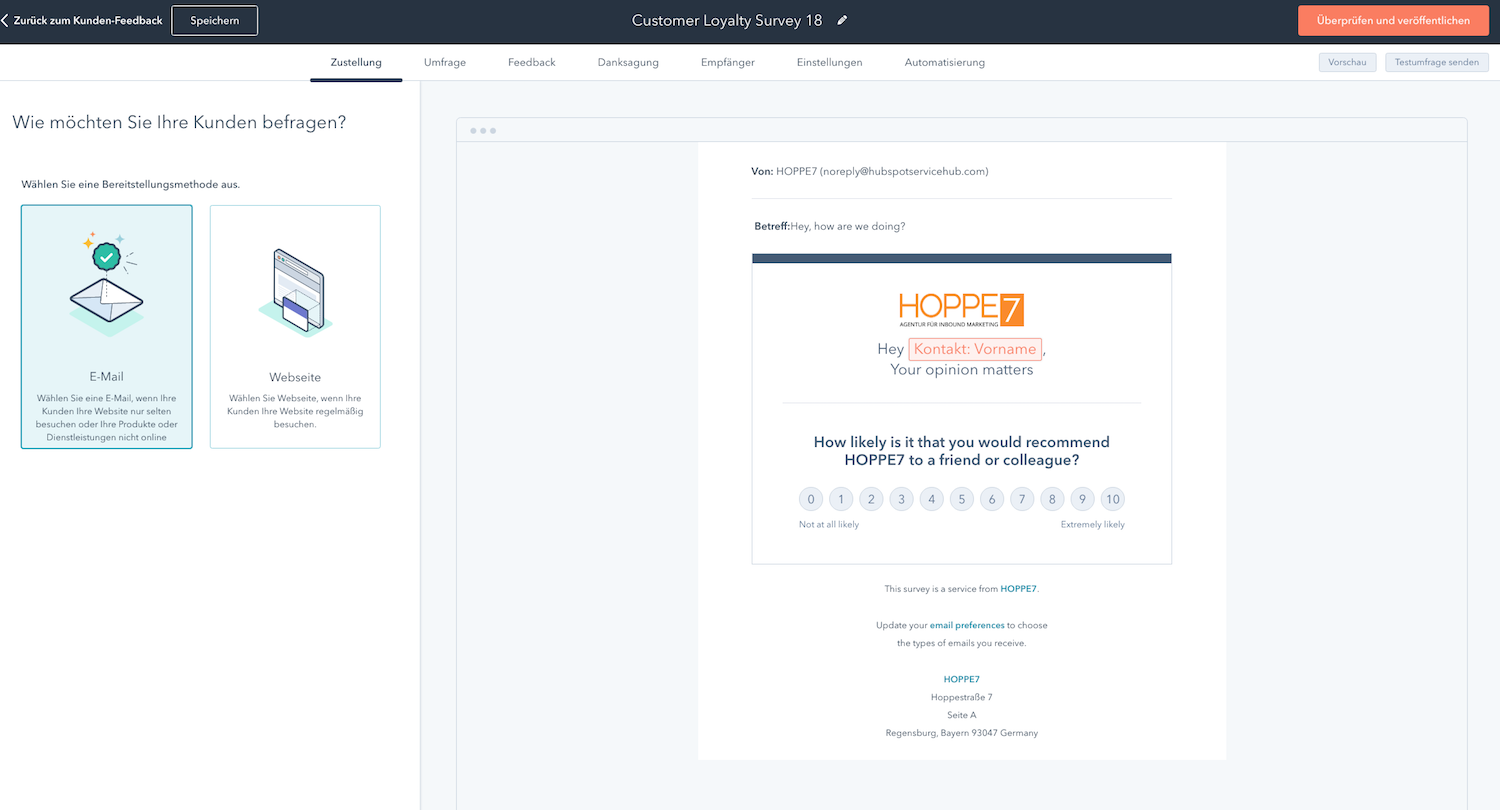Click the Von sender line with HOPPE7
This screenshot has height=810, width=1500.
pos(870,171)
